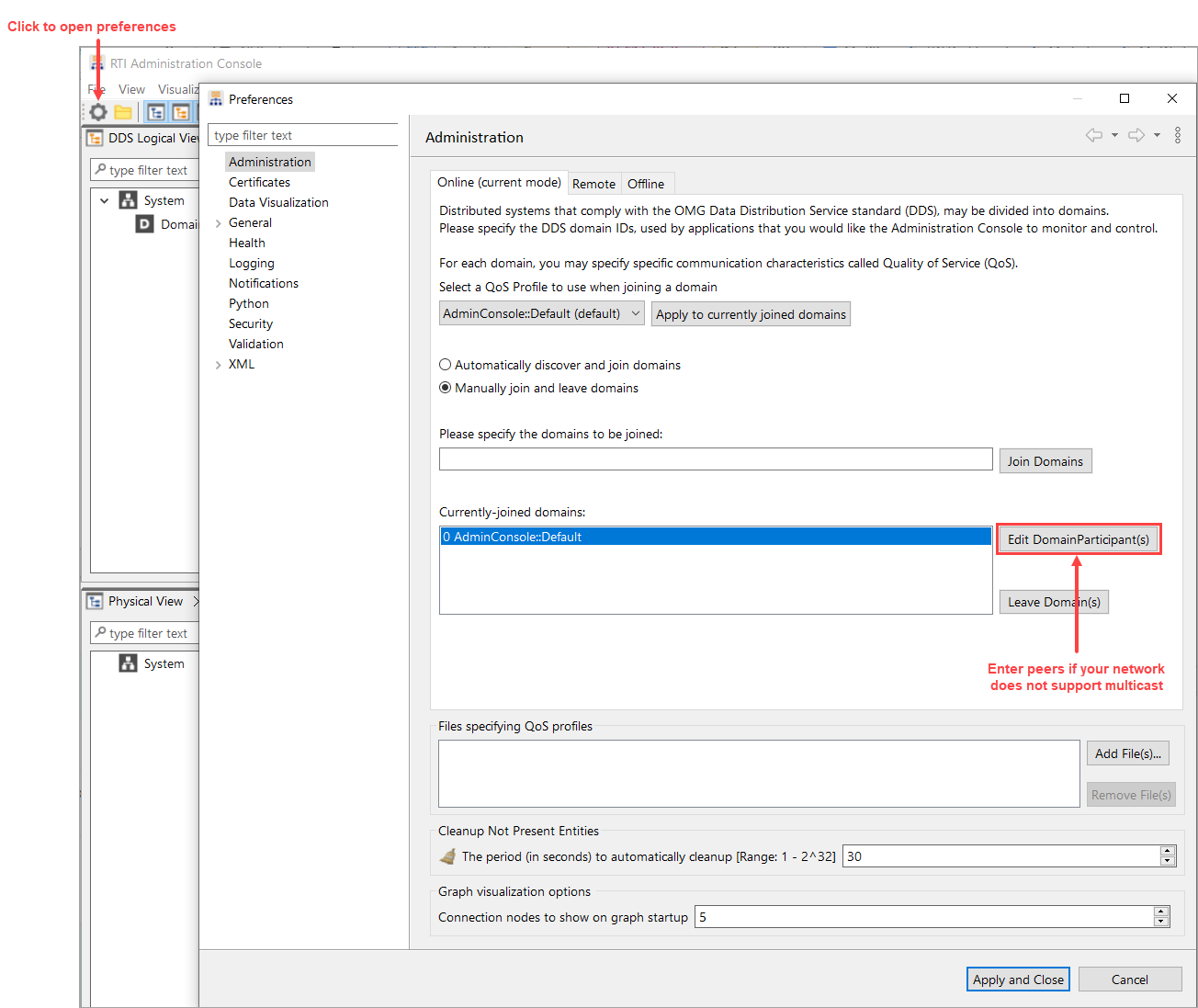
Task: Select the System node icon in DDS Logical View
Action: point(128,200)
